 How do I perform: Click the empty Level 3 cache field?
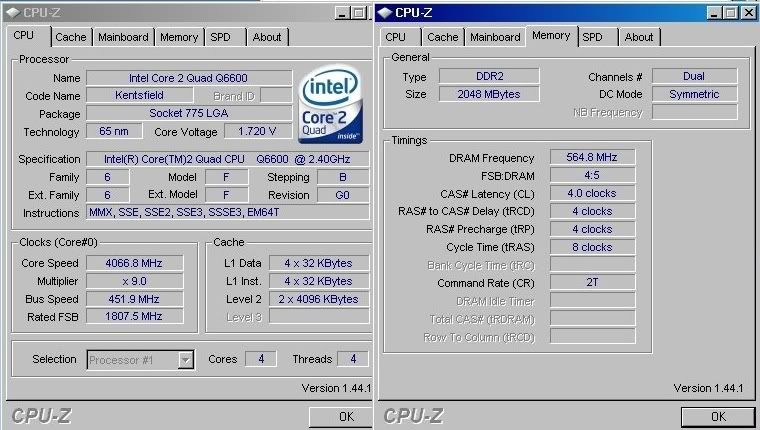pyautogui.click(x=319, y=317)
